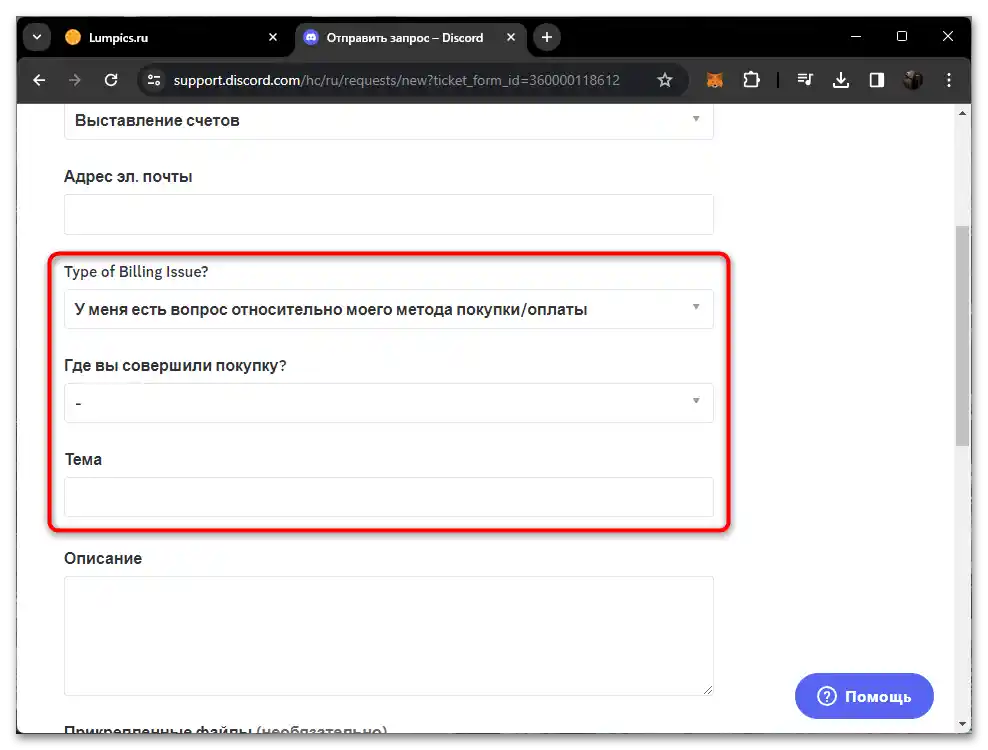Close the Lumpics.ru tab
988x750 pixels.
click(x=273, y=37)
